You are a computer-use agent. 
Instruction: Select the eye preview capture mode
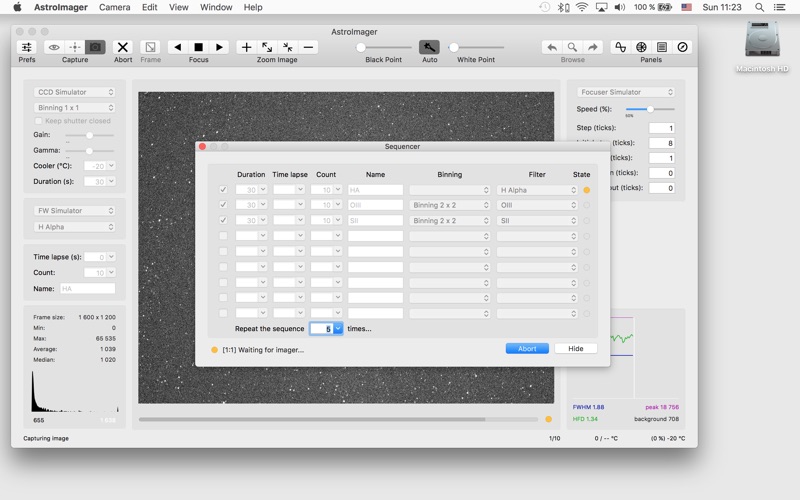tap(54, 47)
